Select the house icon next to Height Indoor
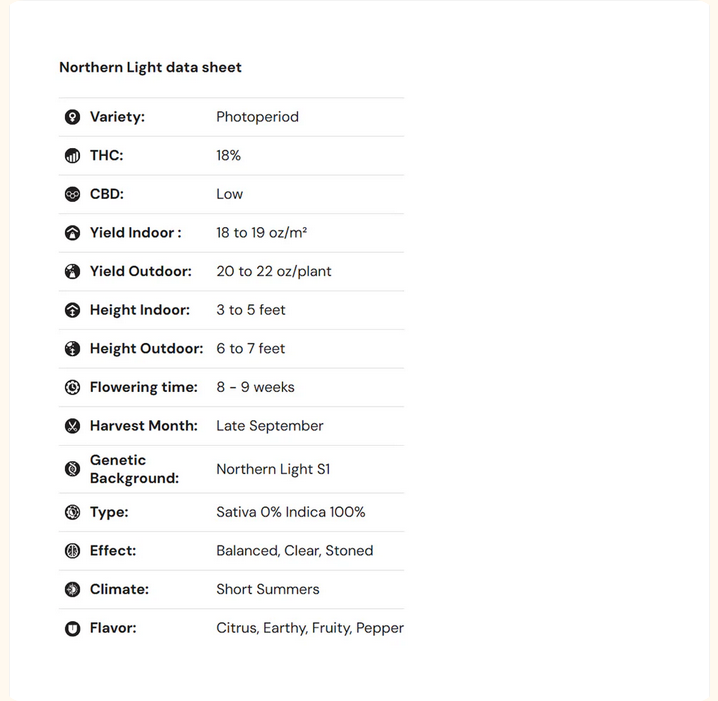This screenshot has width=718, height=701. tap(72, 310)
